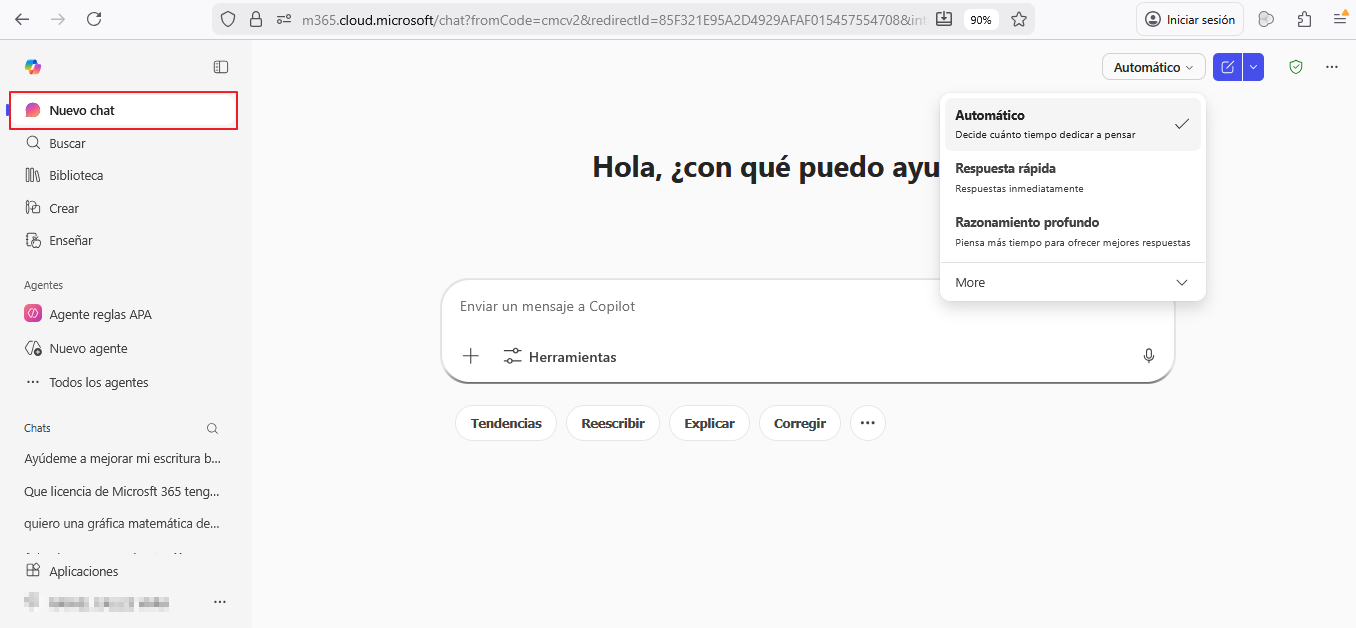Open the browser hamburger menu

point(1340,19)
